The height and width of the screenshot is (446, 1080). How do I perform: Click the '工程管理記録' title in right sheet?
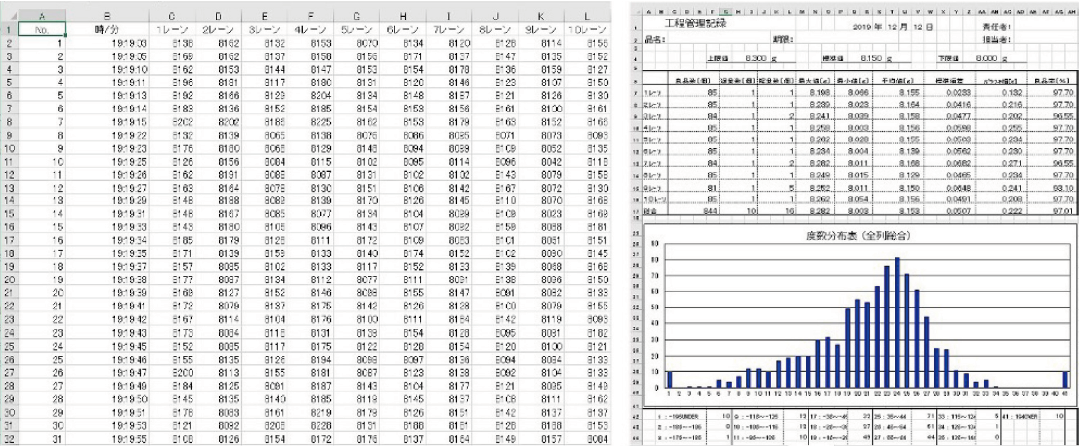pyautogui.click(x=696, y=24)
